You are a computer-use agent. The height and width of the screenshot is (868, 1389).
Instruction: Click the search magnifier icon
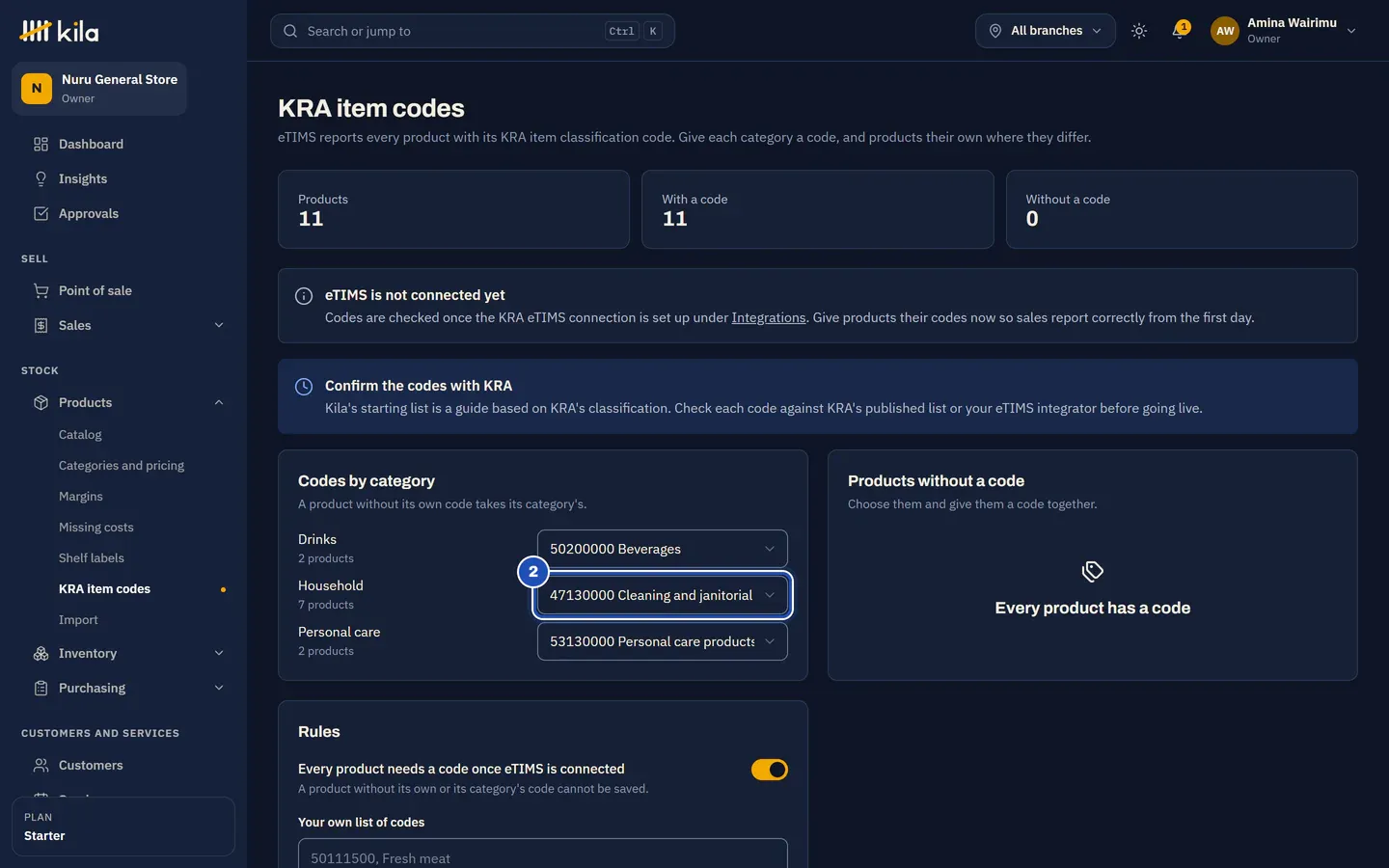point(290,31)
